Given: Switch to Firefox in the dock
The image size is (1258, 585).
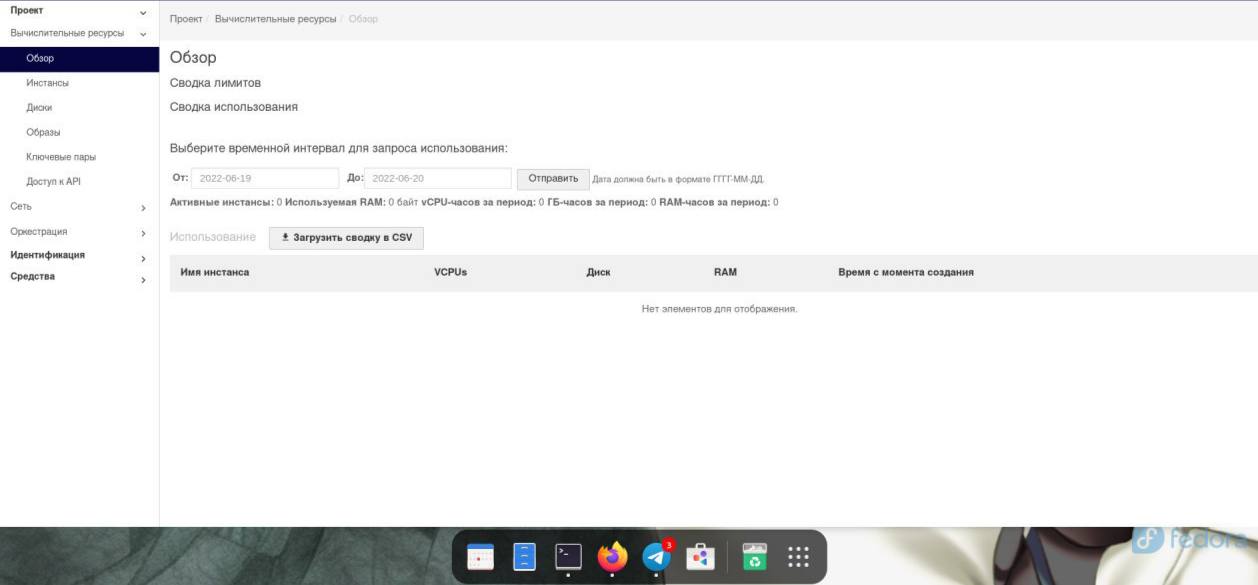Looking at the screenshot, I should click(x=612, y=557).
